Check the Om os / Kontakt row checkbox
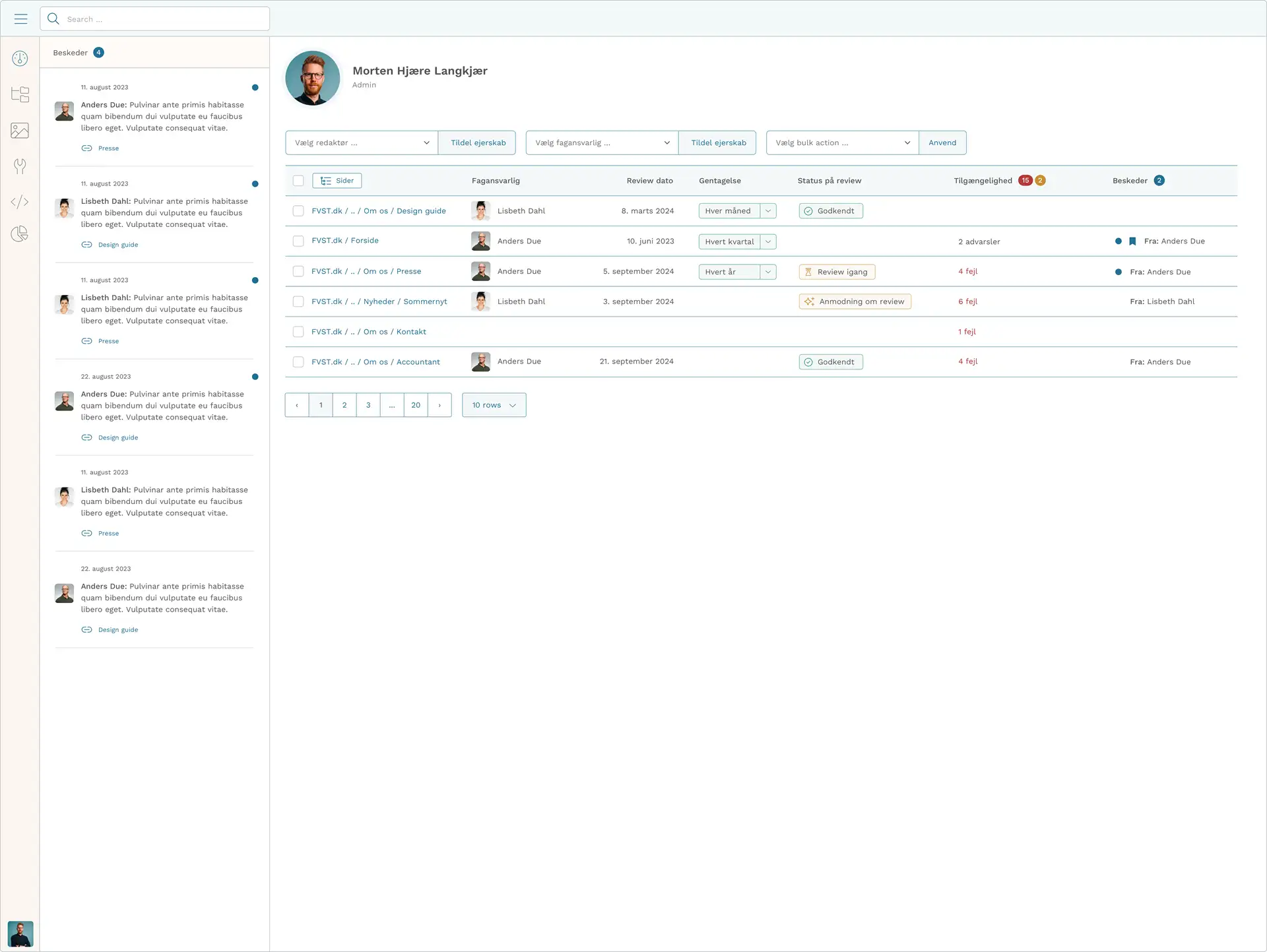 click(298, 332)
